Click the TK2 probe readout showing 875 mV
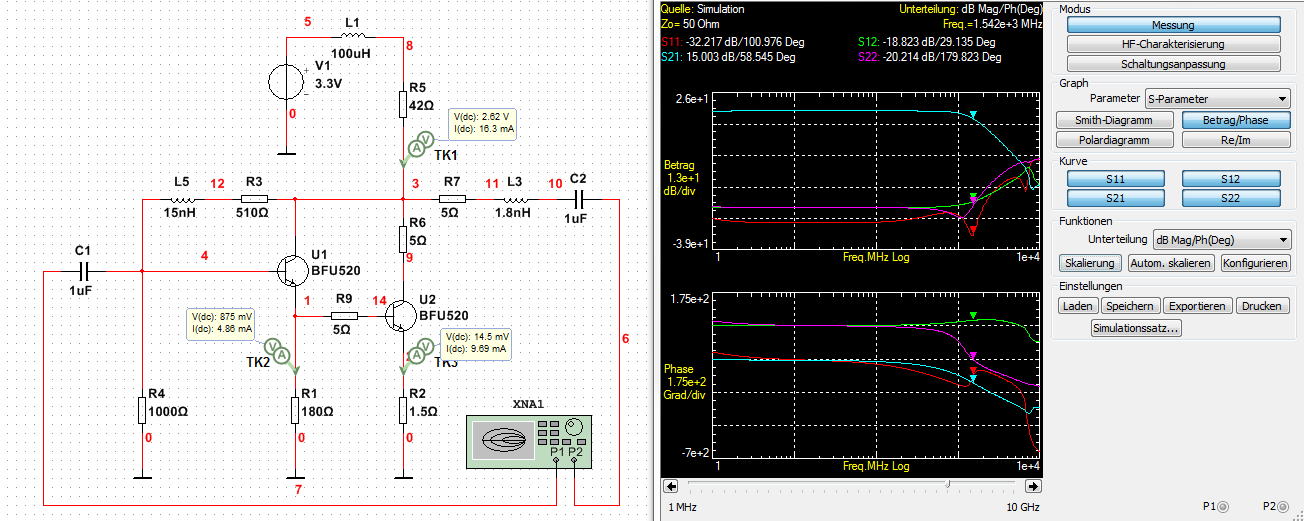 click(223, 322)
